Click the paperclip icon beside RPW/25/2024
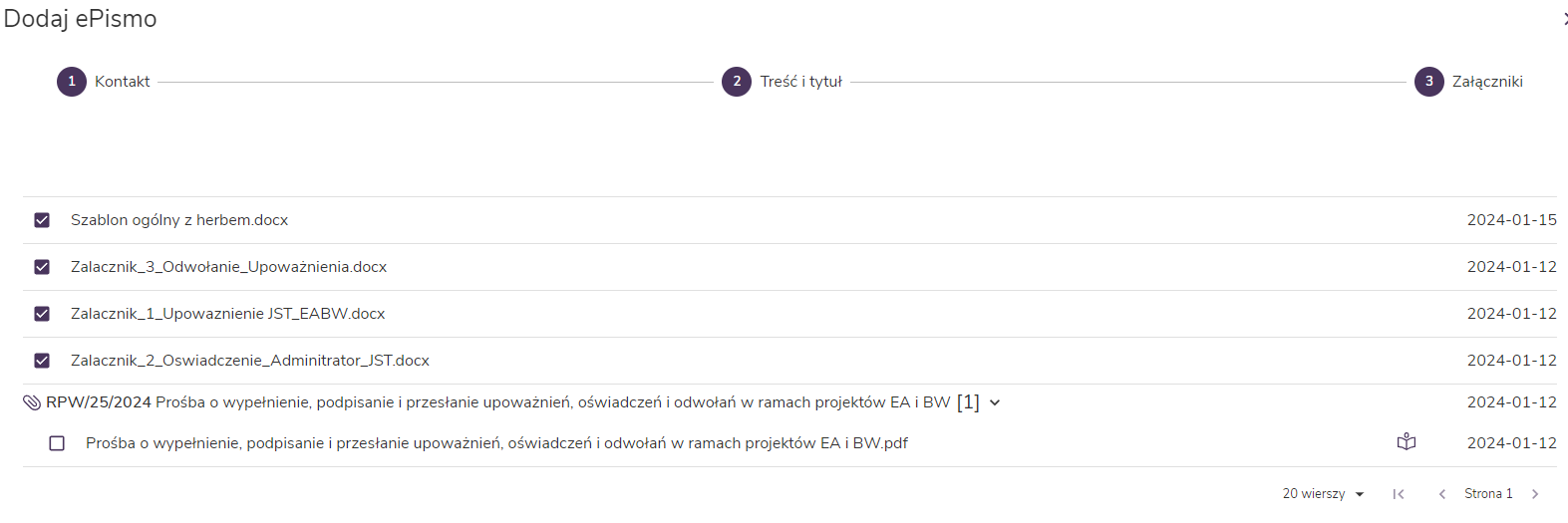 [x=32, y=402]
